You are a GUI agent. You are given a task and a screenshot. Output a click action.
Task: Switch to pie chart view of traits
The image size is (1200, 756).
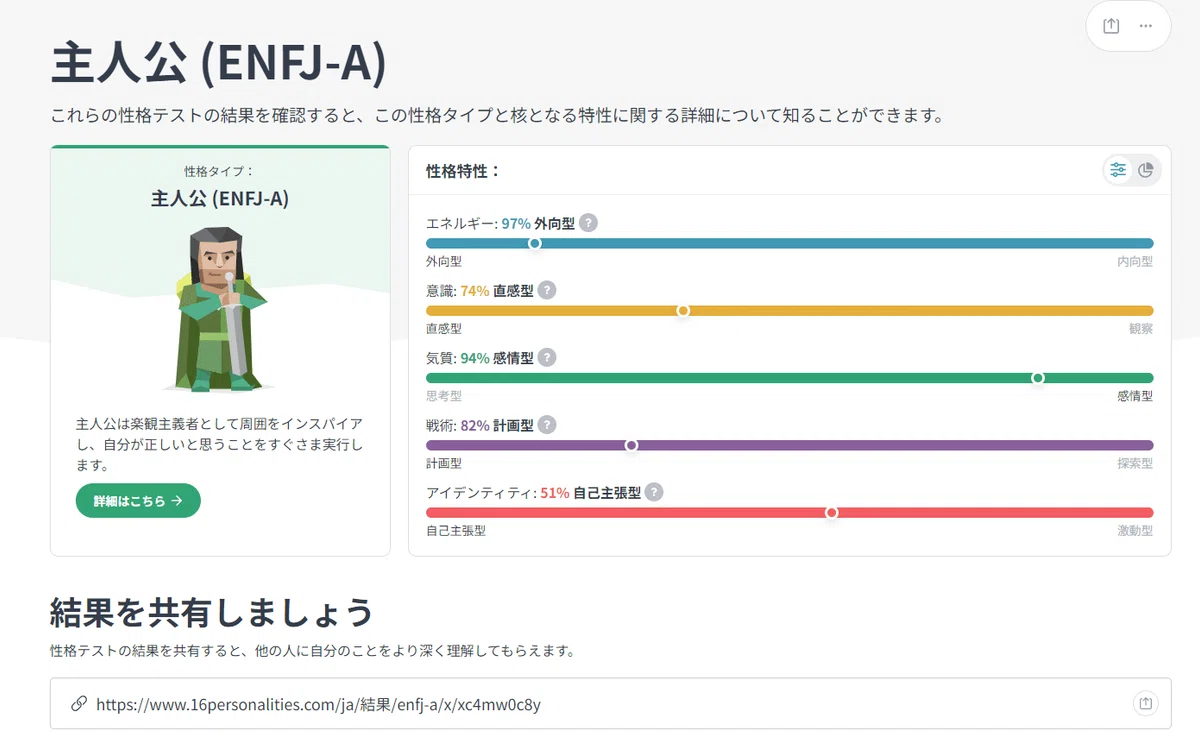[1146, 170]
